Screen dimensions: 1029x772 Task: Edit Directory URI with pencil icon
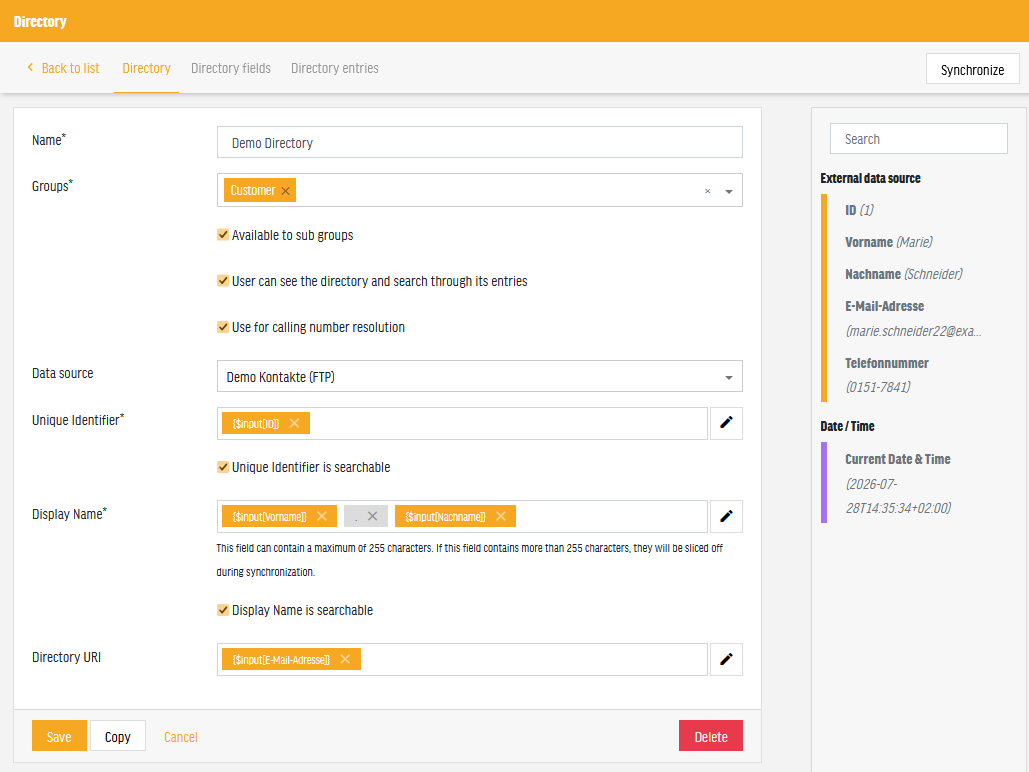point(726,659)
